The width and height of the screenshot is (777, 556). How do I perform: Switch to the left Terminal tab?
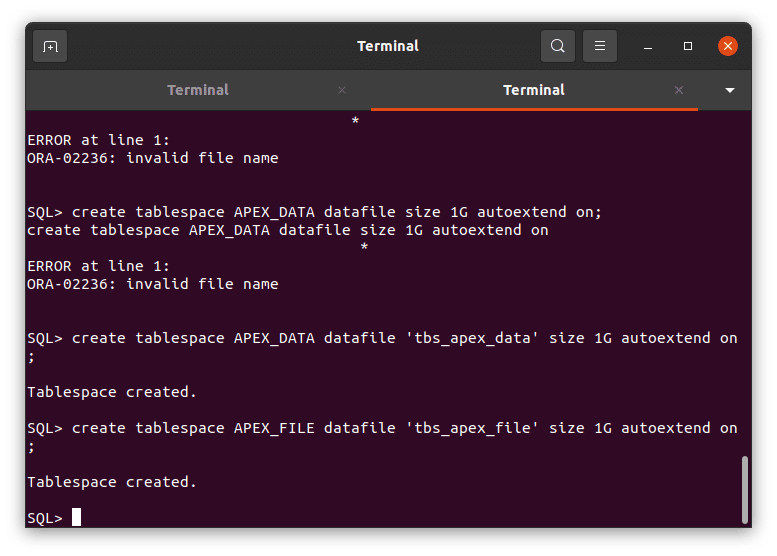click(198, 90)
